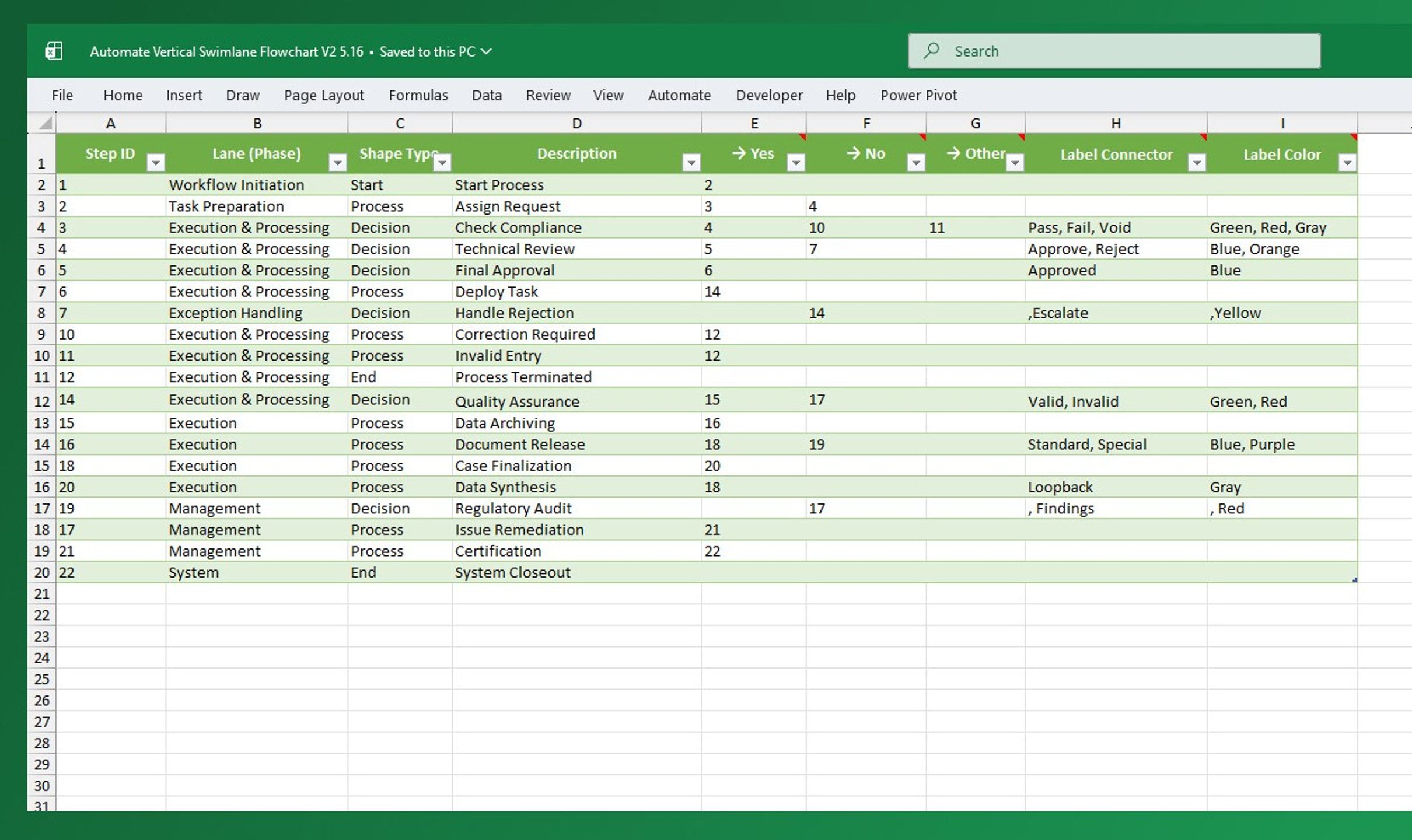Viewport: 1412px width, 840px height.
Task: Click the ',Escalate' cell
Action: [x=1116, y=313]
